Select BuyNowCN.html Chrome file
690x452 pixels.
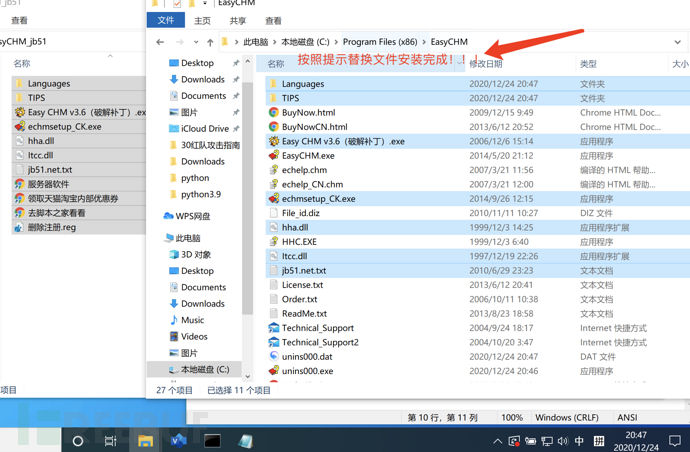click(x=314, y=127)
